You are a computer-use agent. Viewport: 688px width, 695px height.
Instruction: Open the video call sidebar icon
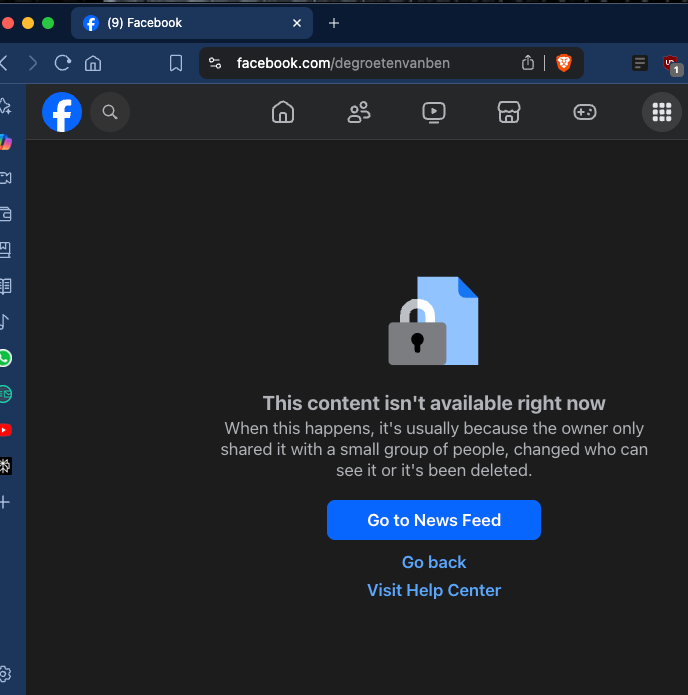5,178
